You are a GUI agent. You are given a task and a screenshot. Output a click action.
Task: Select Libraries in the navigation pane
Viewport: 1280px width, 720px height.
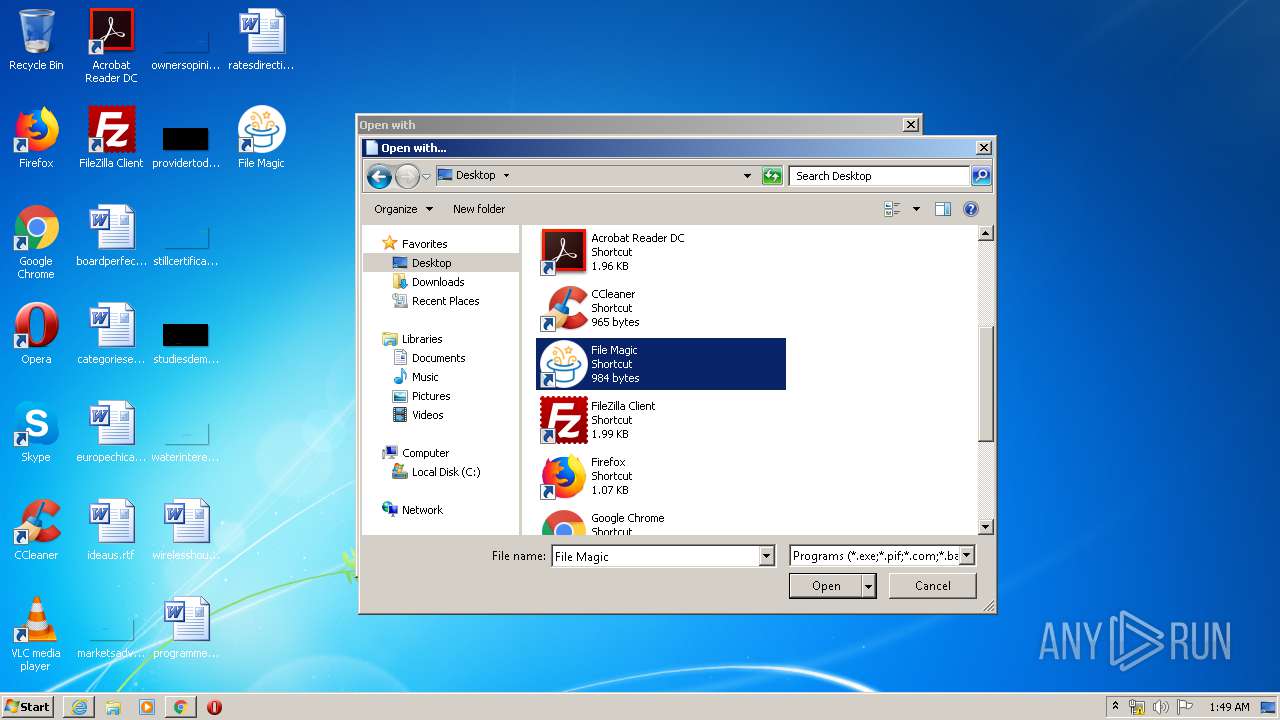click(422, 339)
